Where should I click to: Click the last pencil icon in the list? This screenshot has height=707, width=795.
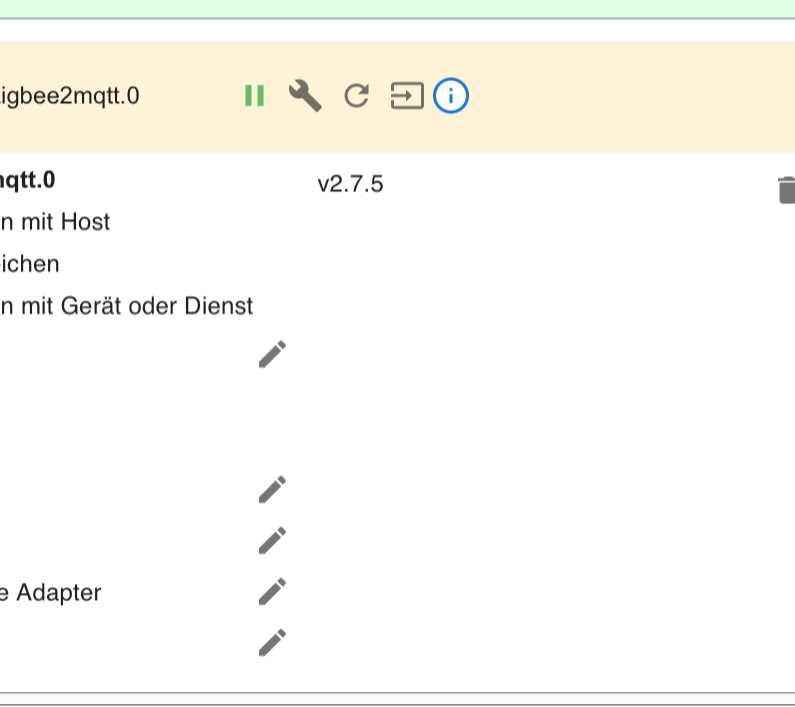(x=272, y=643)
